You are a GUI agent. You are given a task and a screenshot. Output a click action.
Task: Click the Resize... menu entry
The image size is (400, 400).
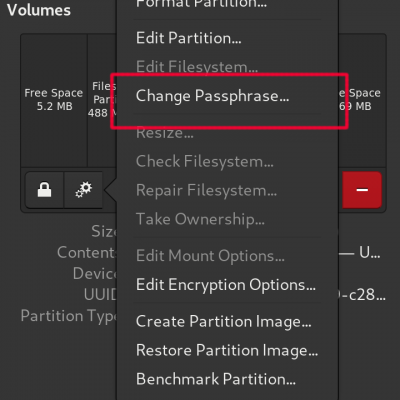[x=164, y=133]
